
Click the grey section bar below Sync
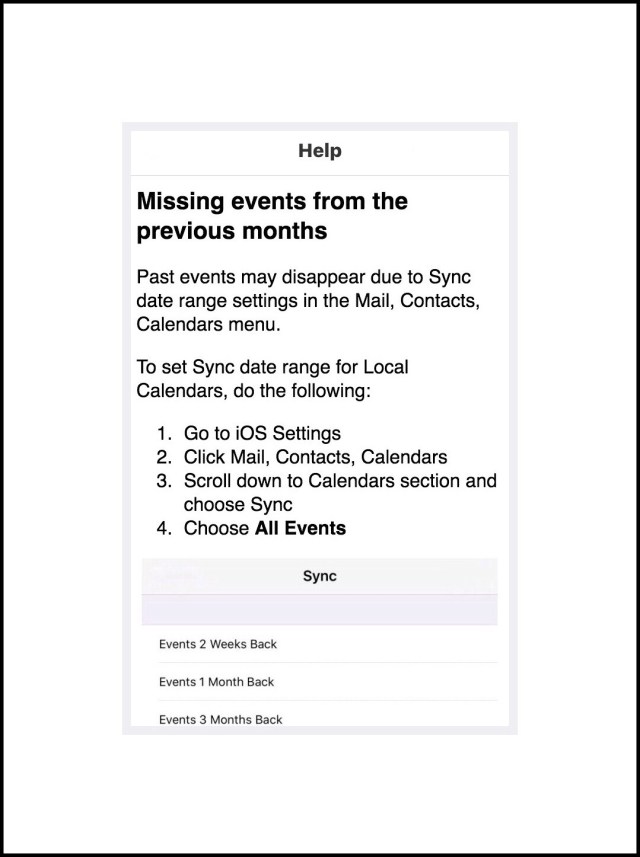(319, 610)
